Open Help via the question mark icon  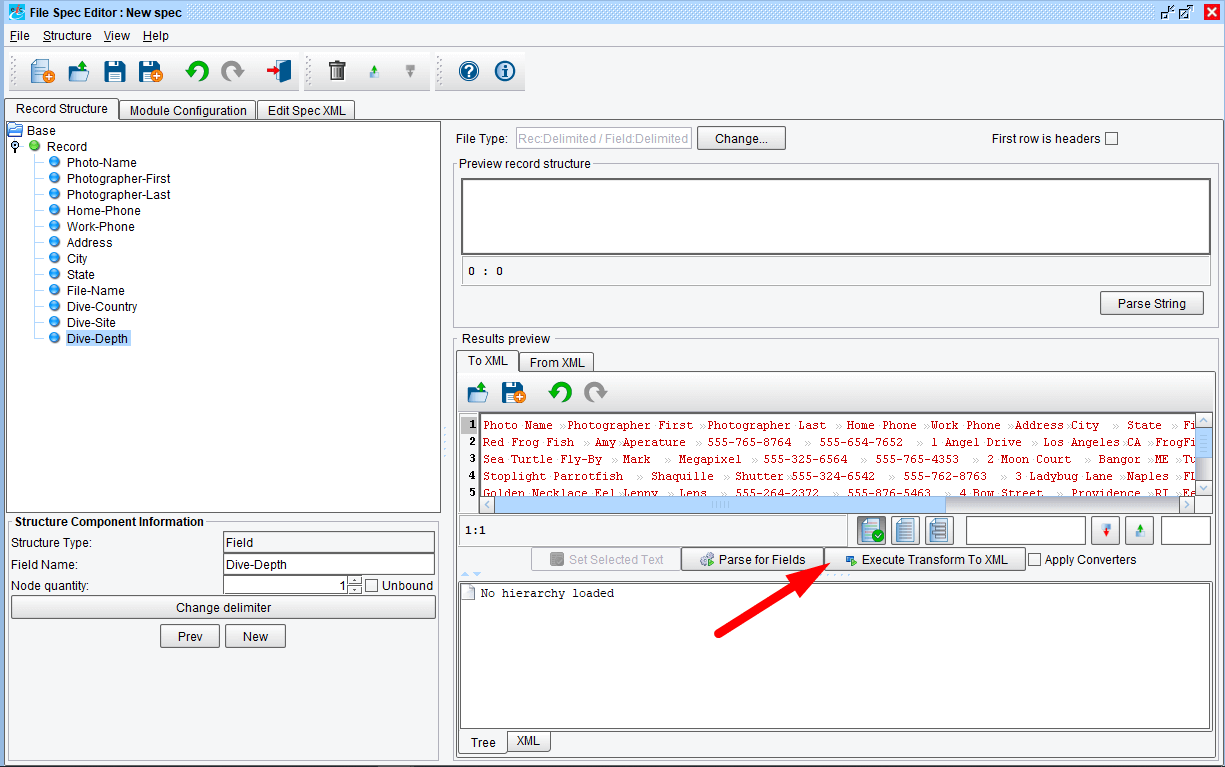click(468, 72)
